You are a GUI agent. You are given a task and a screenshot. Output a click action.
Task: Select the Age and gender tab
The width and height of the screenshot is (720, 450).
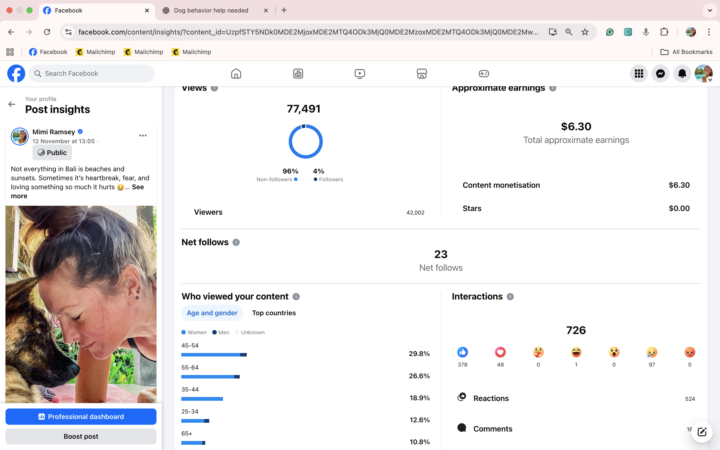pos(212,313)
